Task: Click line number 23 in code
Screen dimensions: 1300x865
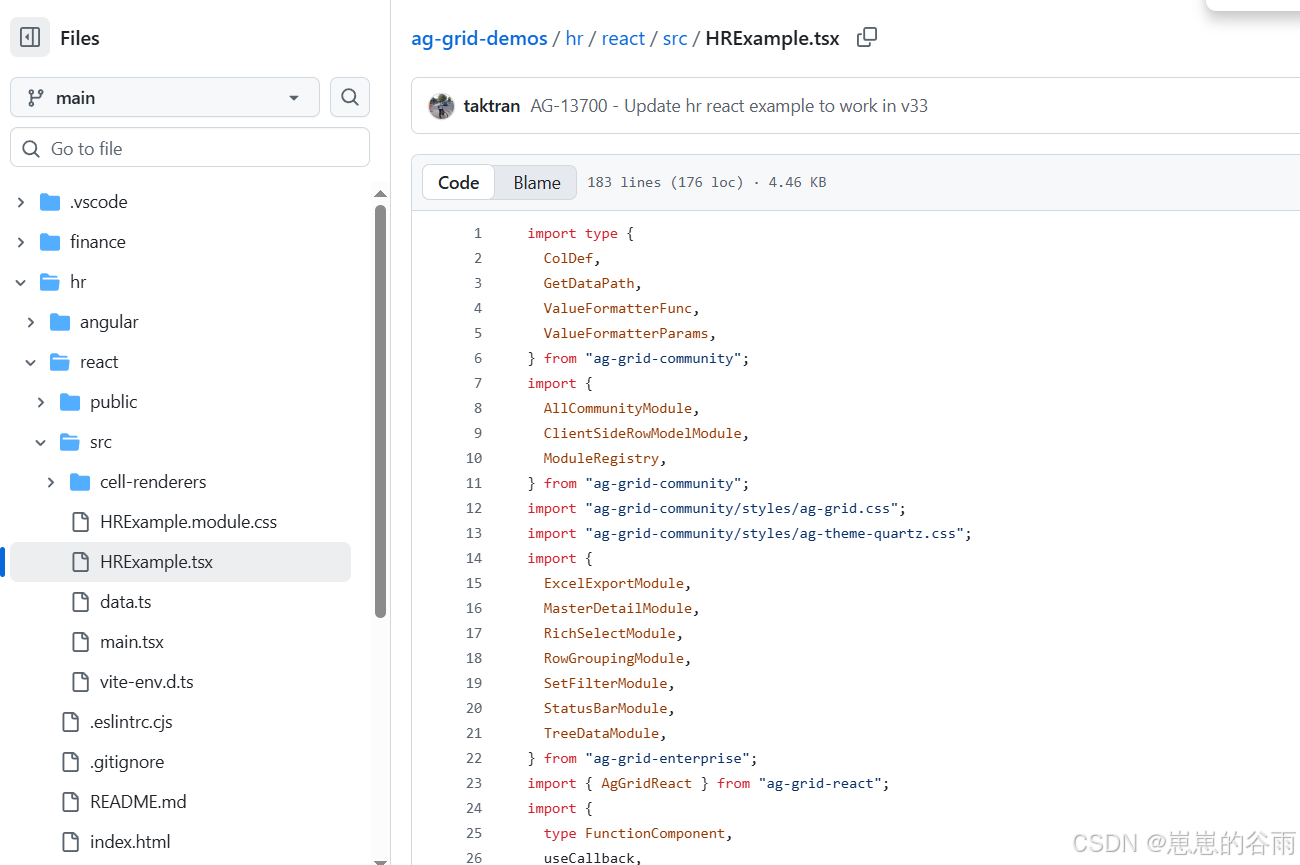Action: [x=474, y=783]
